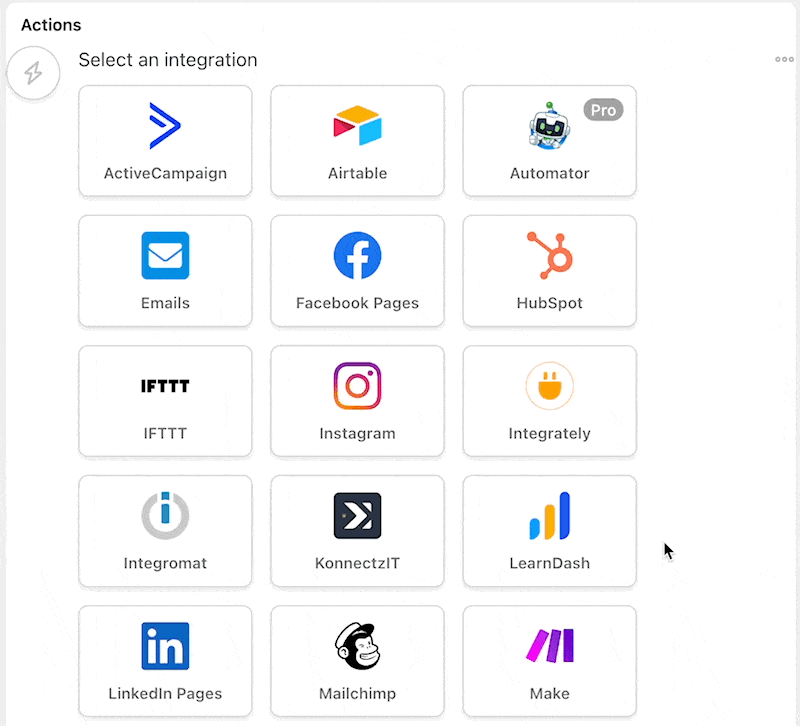Open the Facebook Pages integration
The width and height of the screenshot is (800, 726).
[x=356, y=270]
